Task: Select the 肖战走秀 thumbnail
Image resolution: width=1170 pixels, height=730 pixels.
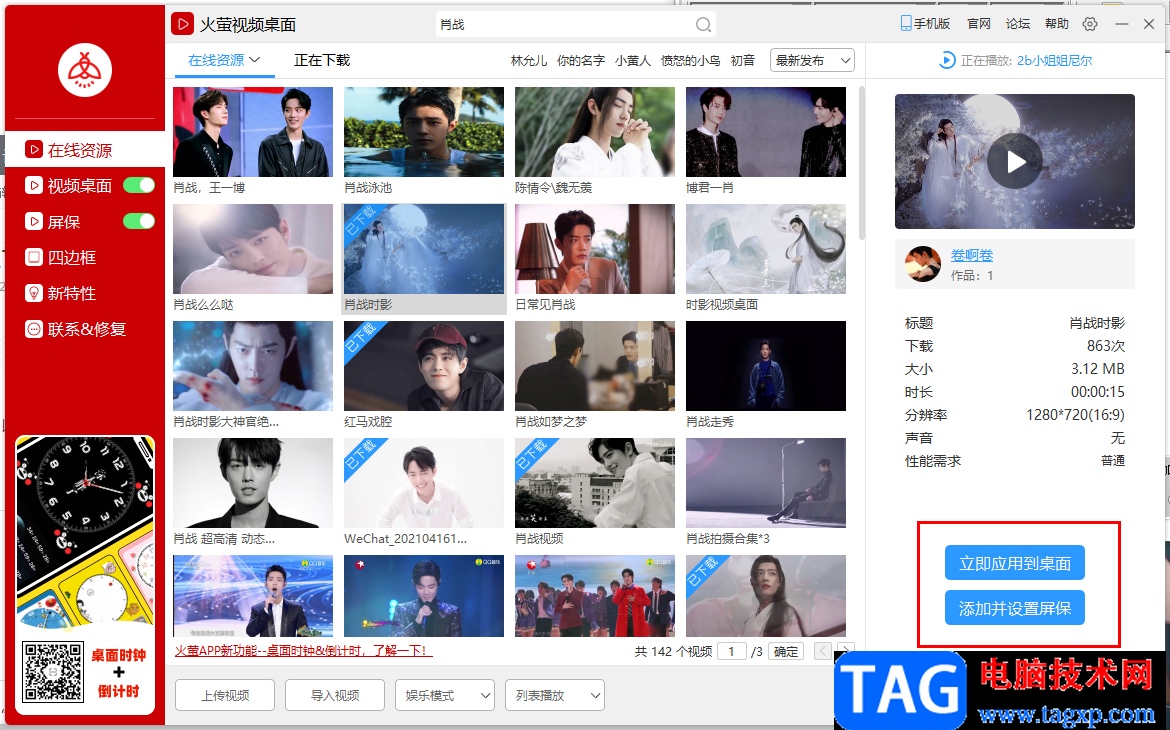Action: (x=766, y=366)
